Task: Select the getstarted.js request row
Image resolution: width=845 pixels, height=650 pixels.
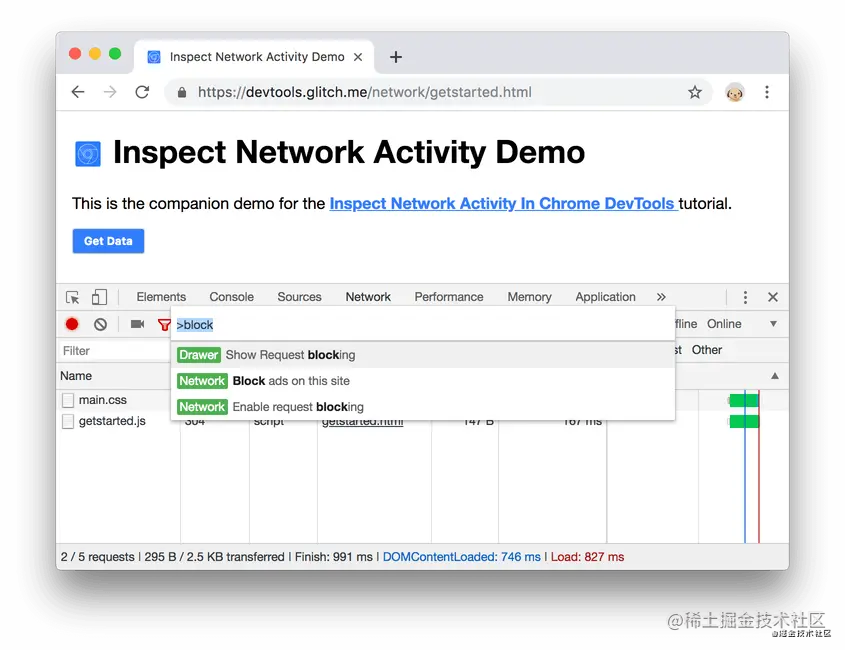Action: 112,421
